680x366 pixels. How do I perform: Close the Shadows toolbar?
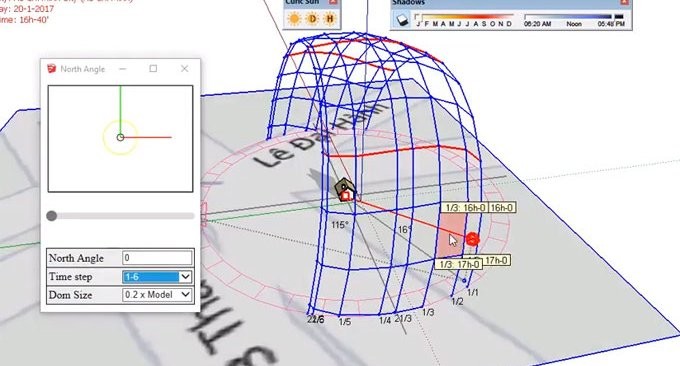pyautogui.click(x=624, y=2)
